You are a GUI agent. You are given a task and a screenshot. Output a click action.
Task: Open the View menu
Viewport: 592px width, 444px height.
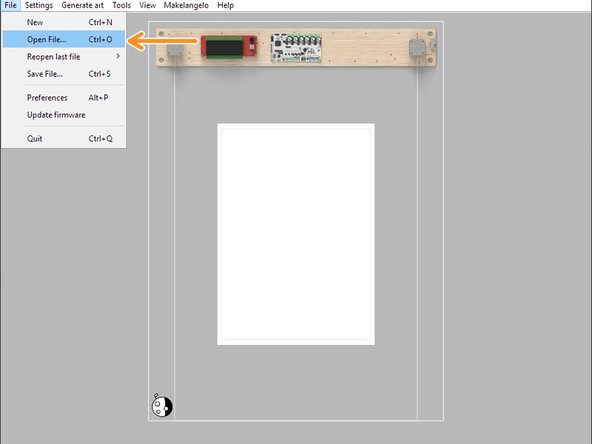147,5
